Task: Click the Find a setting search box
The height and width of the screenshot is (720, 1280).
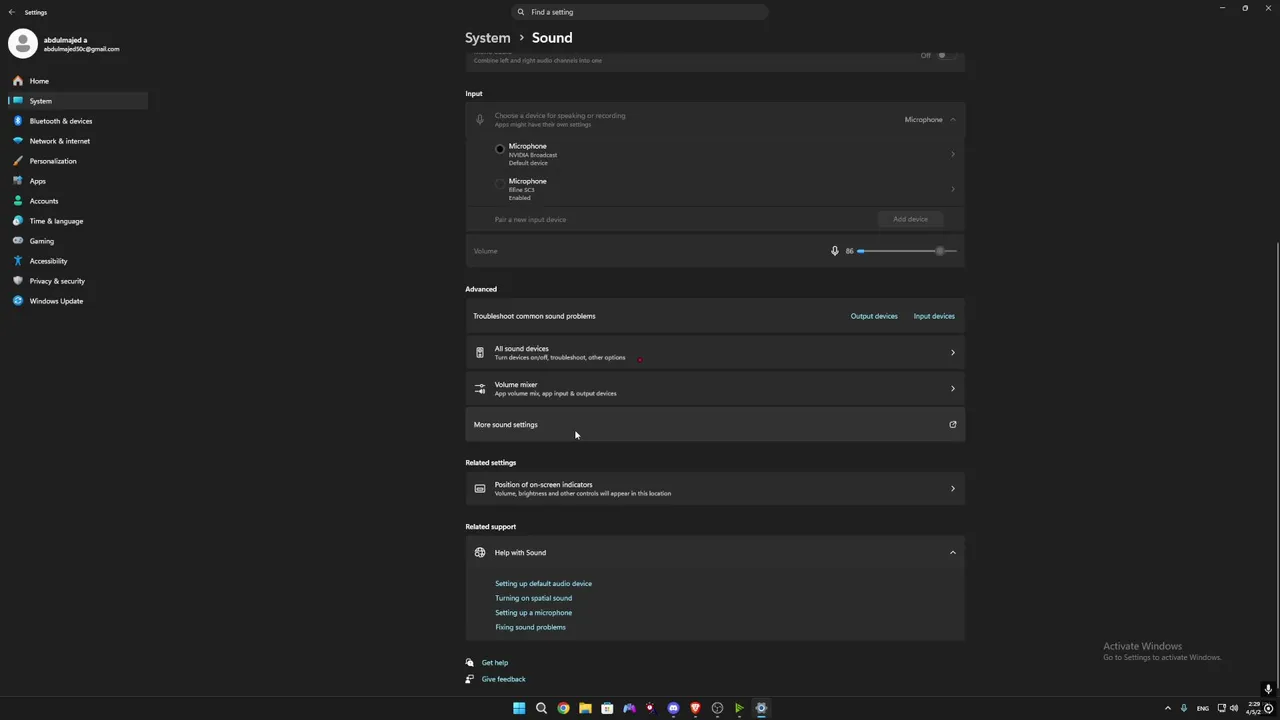Action: point(640,12)
